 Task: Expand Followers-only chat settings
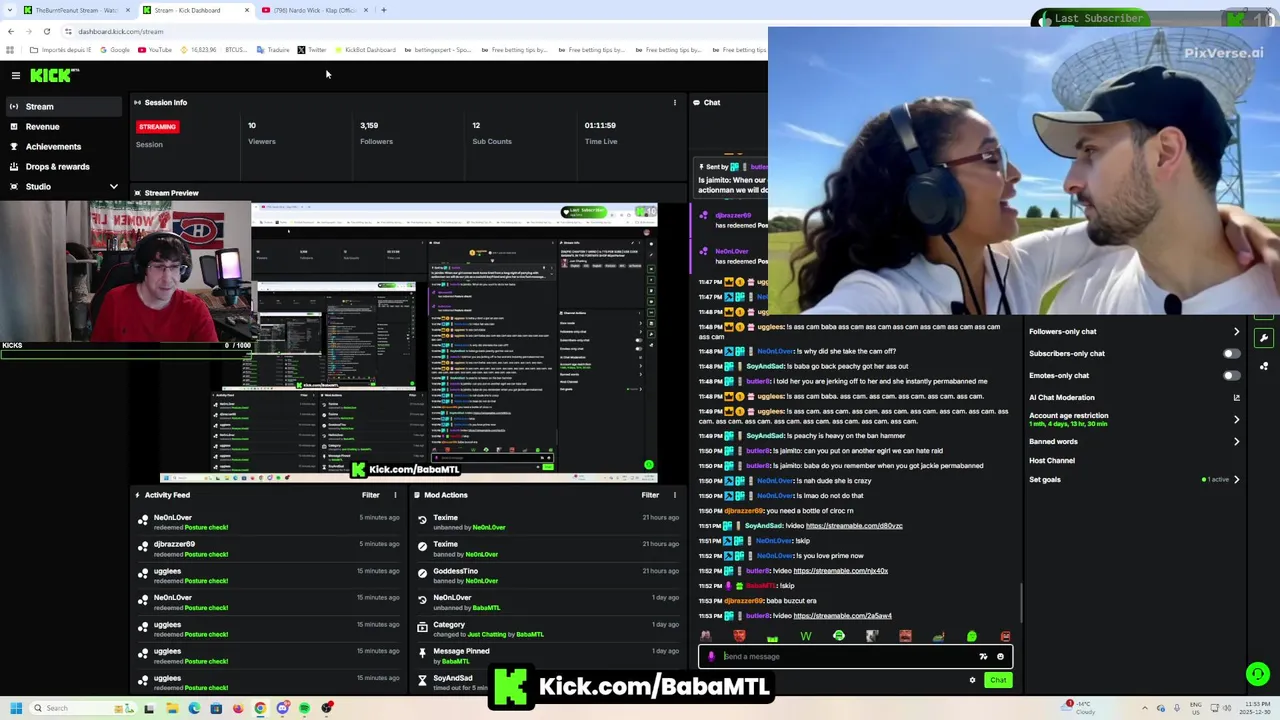[1236, 331]
